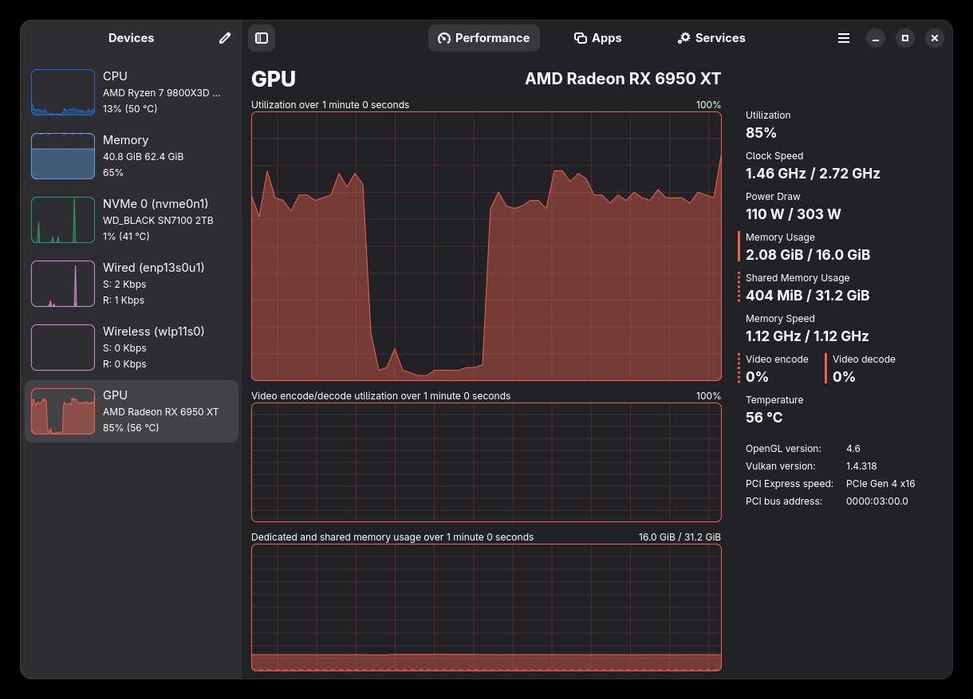Select the CPU graph thumbnail in sidebar
The image size is (973, 699).
[x=63, y=92]
